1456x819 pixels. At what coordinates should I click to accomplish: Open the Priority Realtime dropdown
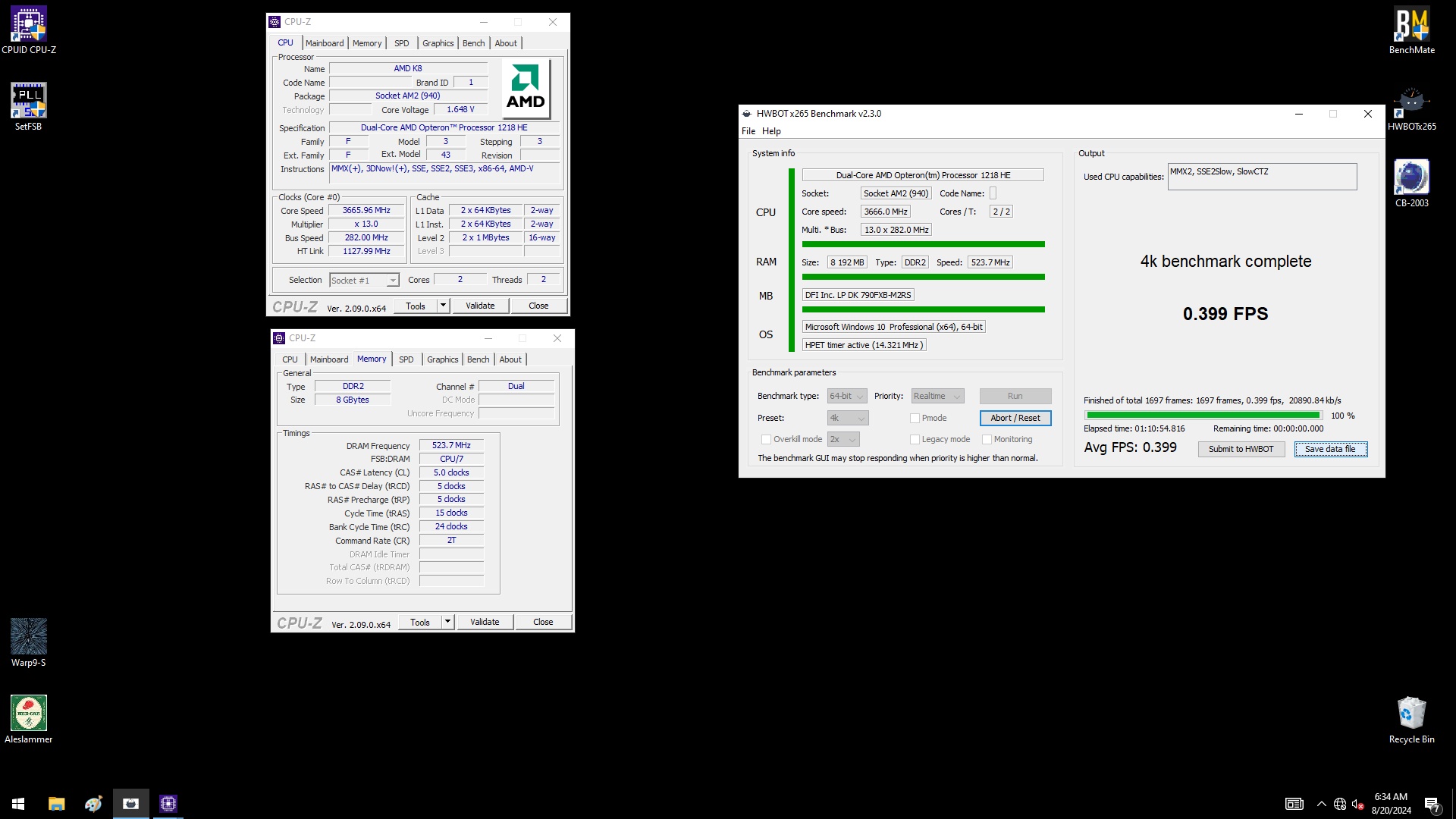click(937, 396)
